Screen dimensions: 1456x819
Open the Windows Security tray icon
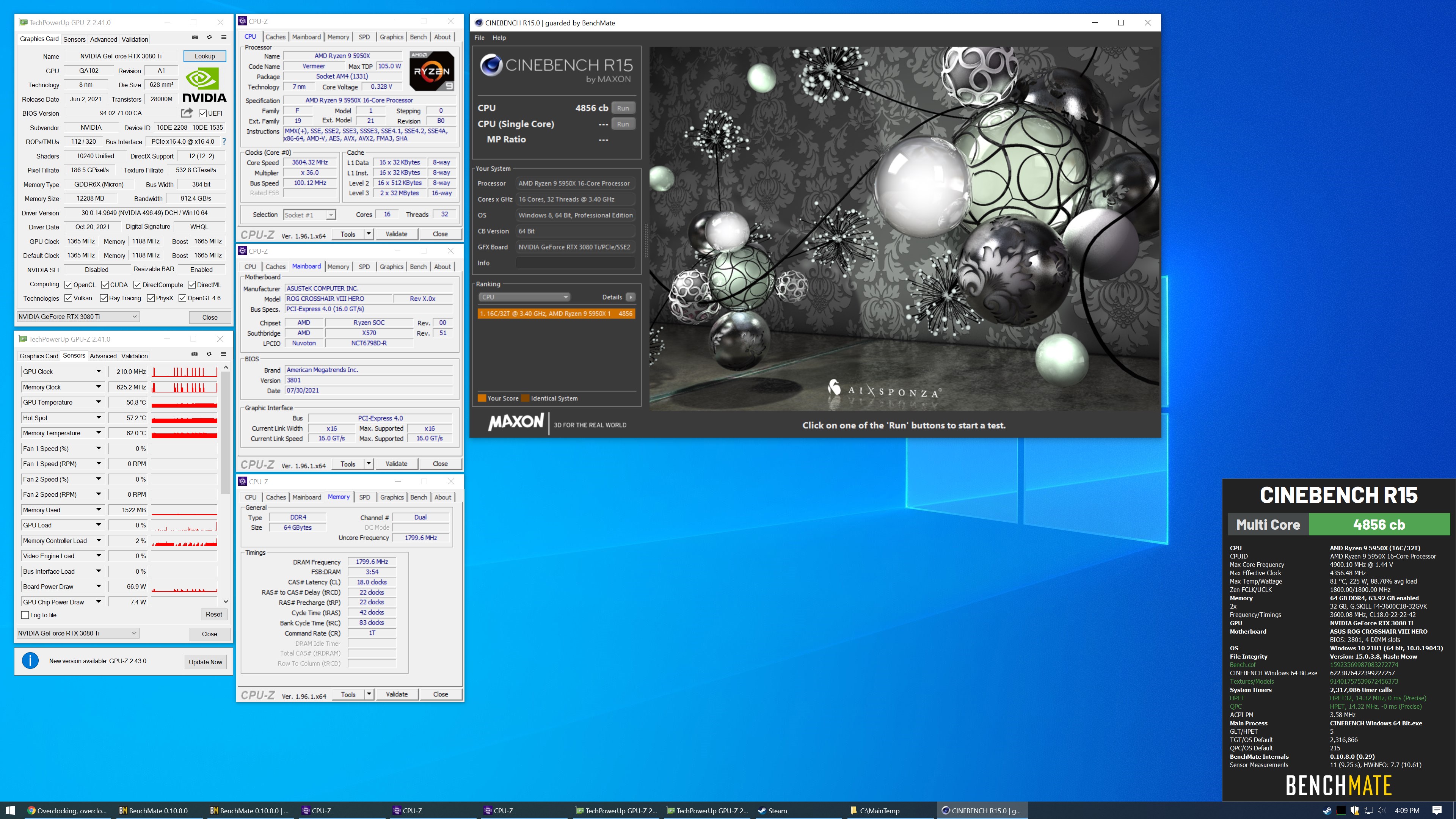pos(1354,811)
